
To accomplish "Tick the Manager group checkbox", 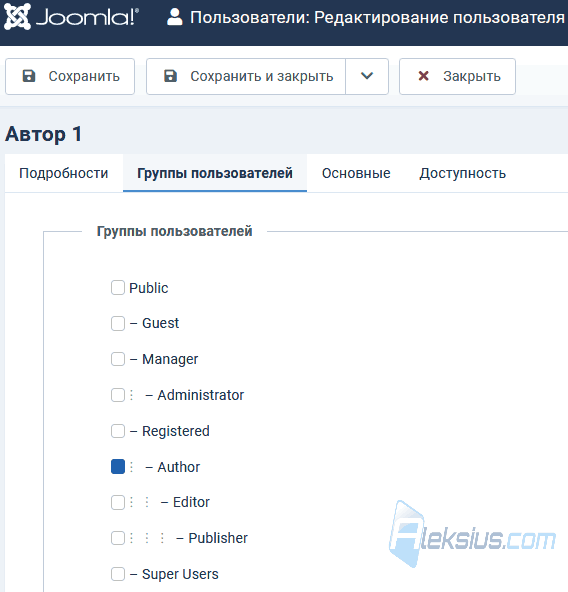I will tap(118, 359).
